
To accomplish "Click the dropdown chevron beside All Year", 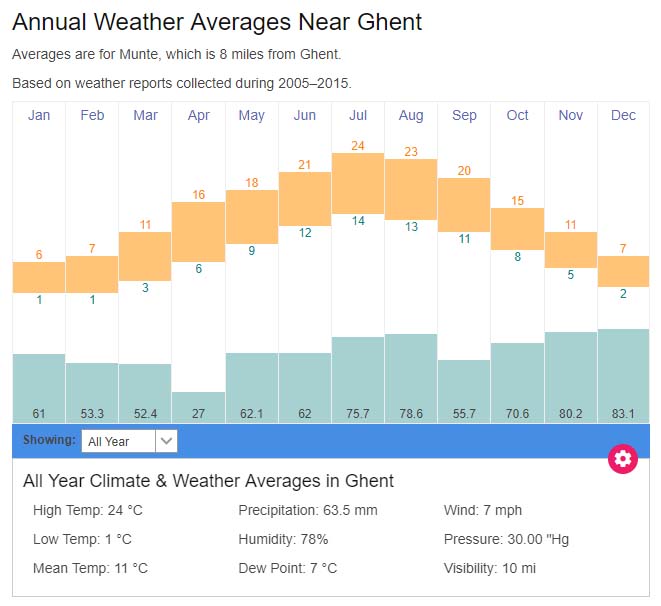I will [167, 441].
